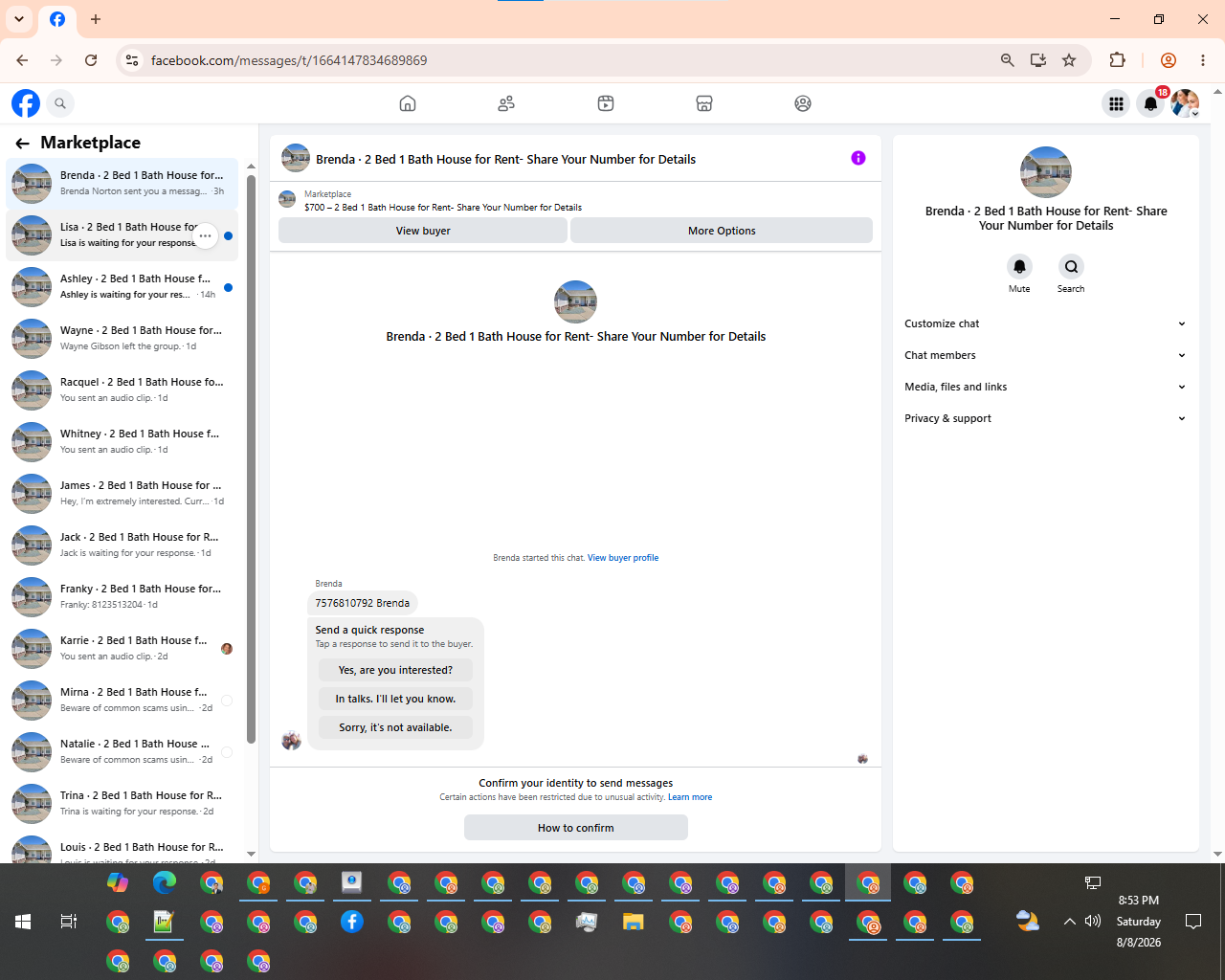Image resolution: width=1225 pixels, height=980 pixels.
Task: Follow the Learn more link
Action: tap(690, 797)
